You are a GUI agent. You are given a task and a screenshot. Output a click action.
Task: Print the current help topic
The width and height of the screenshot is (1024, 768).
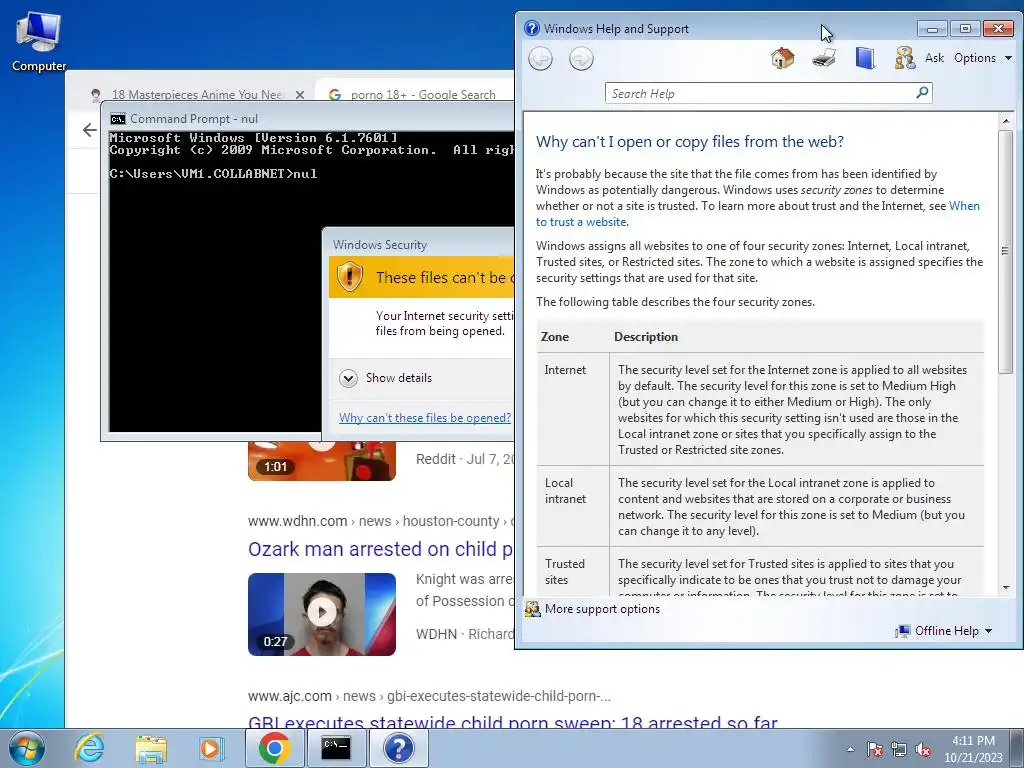click(x=824, y=58)
